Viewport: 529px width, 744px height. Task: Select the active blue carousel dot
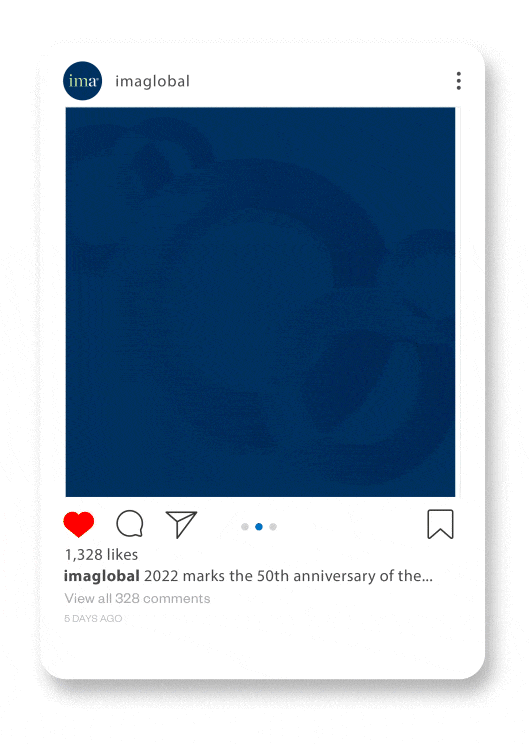(259, 527)
